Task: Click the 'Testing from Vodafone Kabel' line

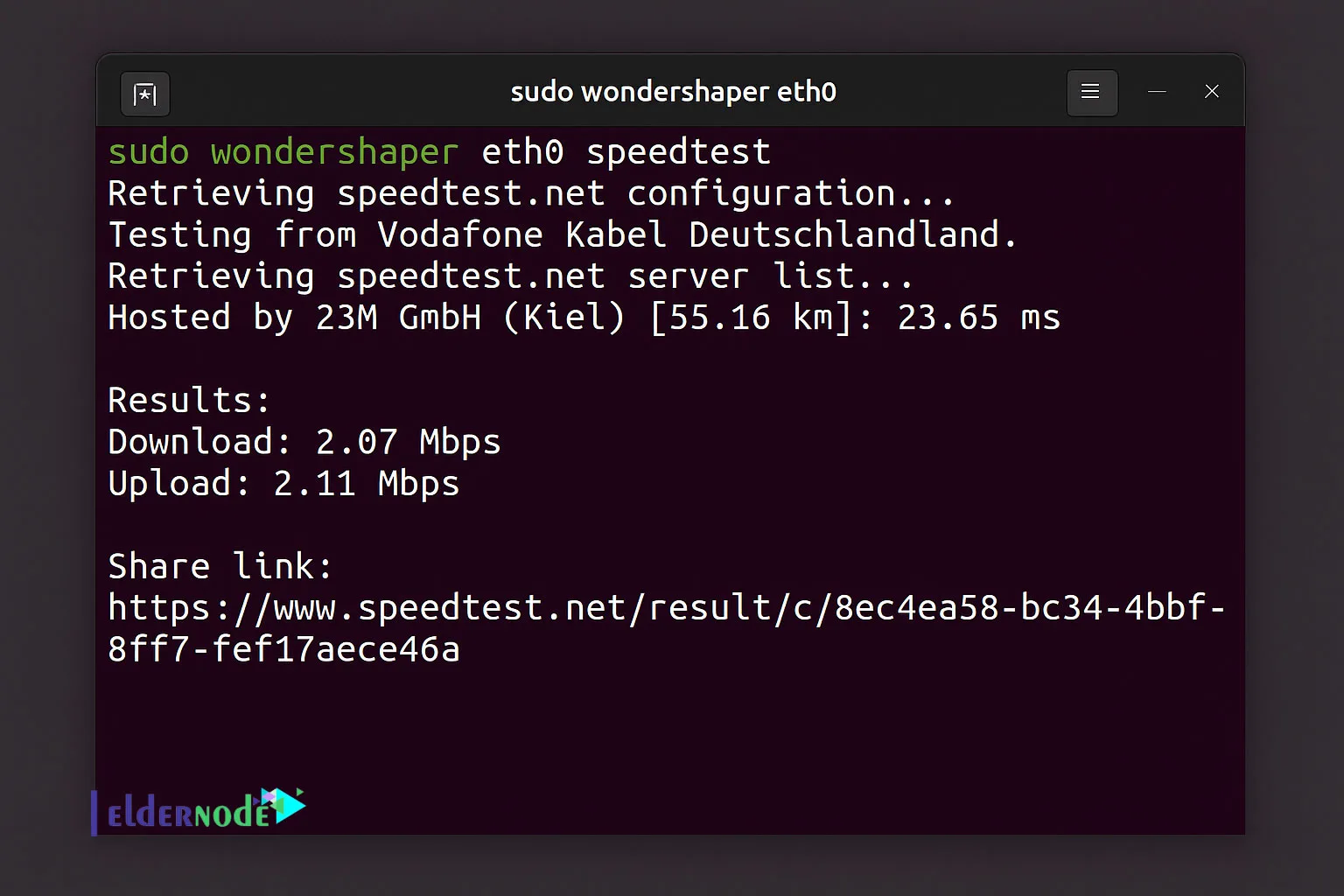Action: click(x=562, y=235)
